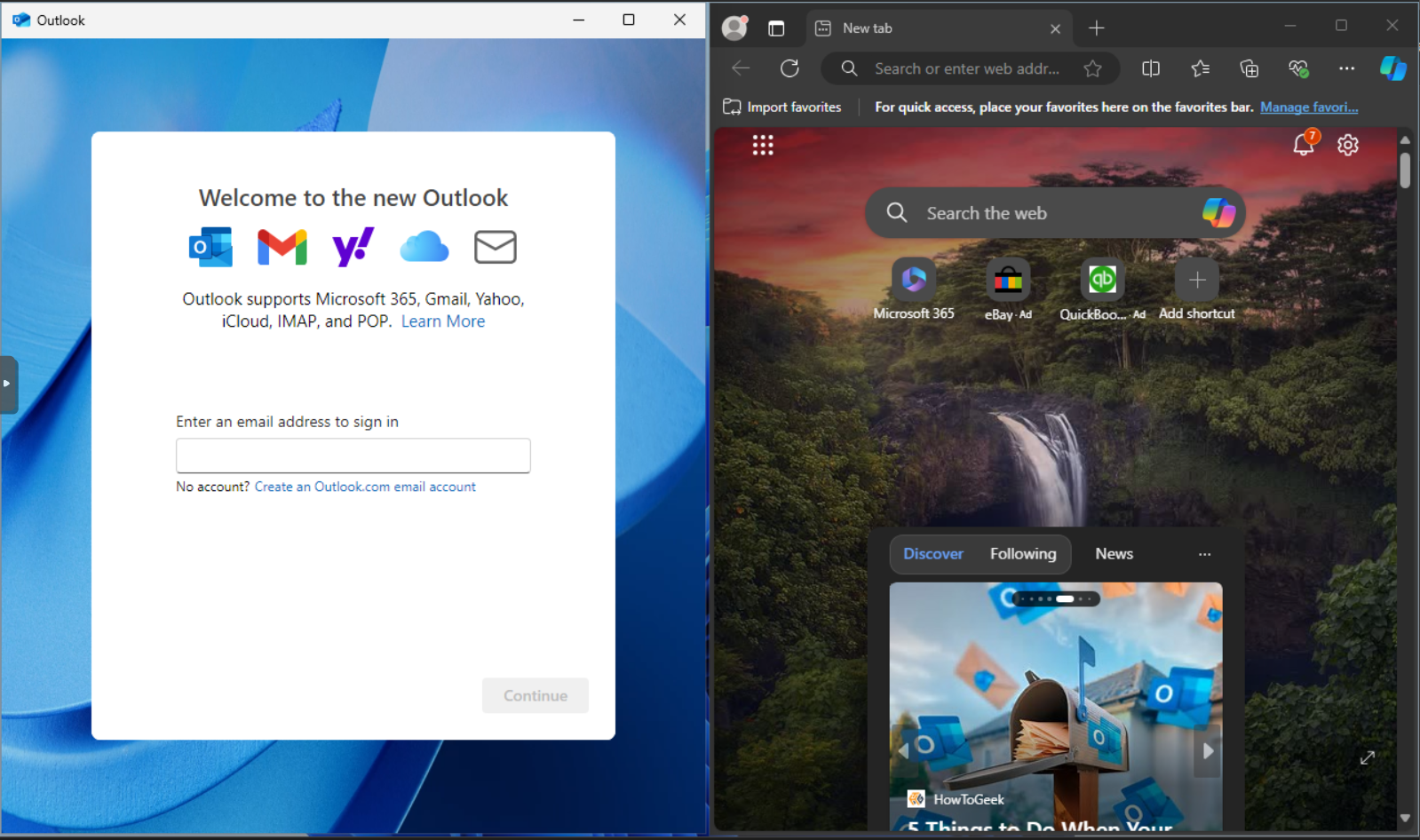The width and height of the screenshot is (1420, 840).
Task: Click the Outlook provider icon in welcome dialog
Action: pos(211,247)
